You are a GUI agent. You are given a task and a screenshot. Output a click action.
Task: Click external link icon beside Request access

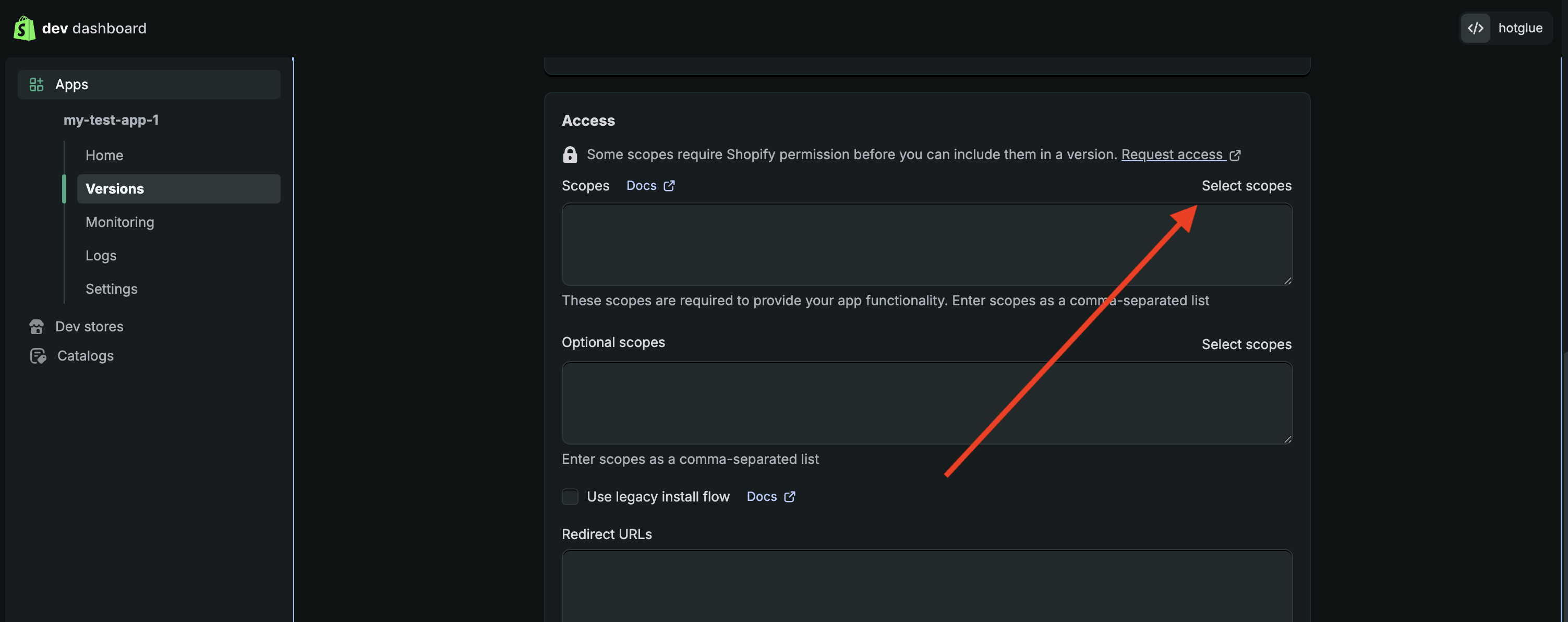click(x=1235, y=155)
